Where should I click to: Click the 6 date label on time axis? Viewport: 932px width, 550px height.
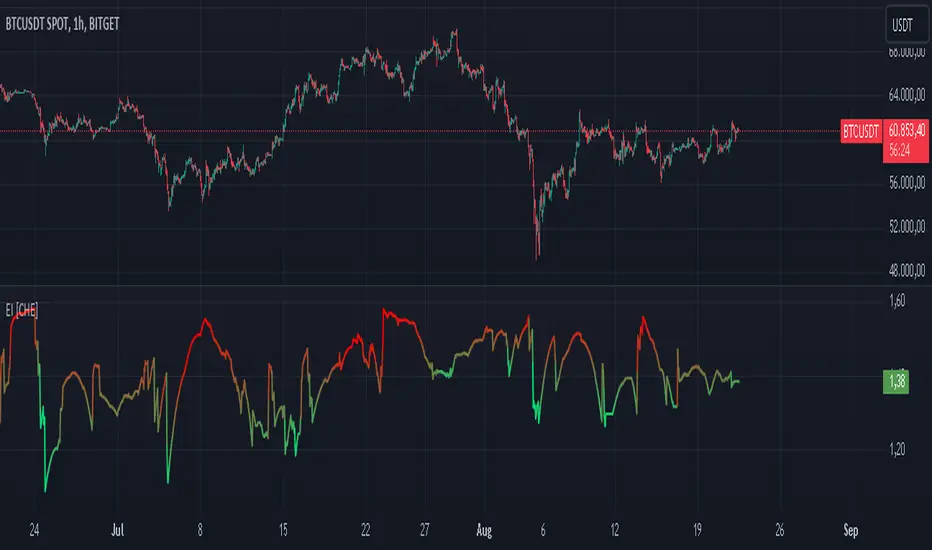tap(543, 530)
